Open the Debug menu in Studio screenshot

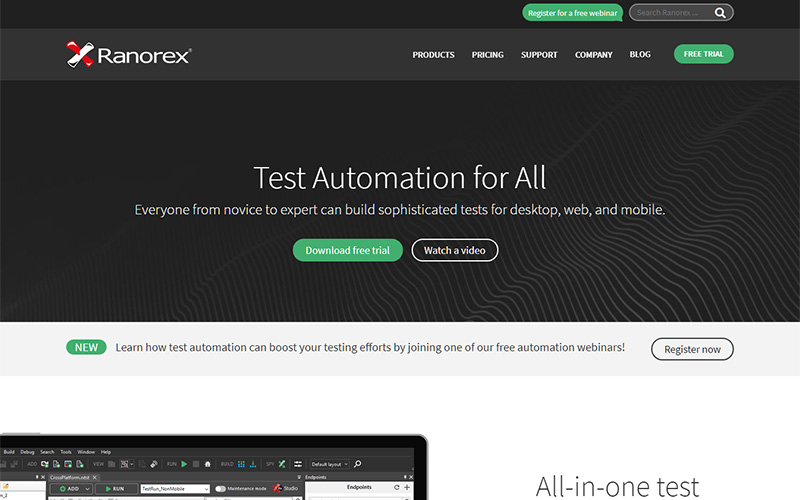tap(27, 452)
